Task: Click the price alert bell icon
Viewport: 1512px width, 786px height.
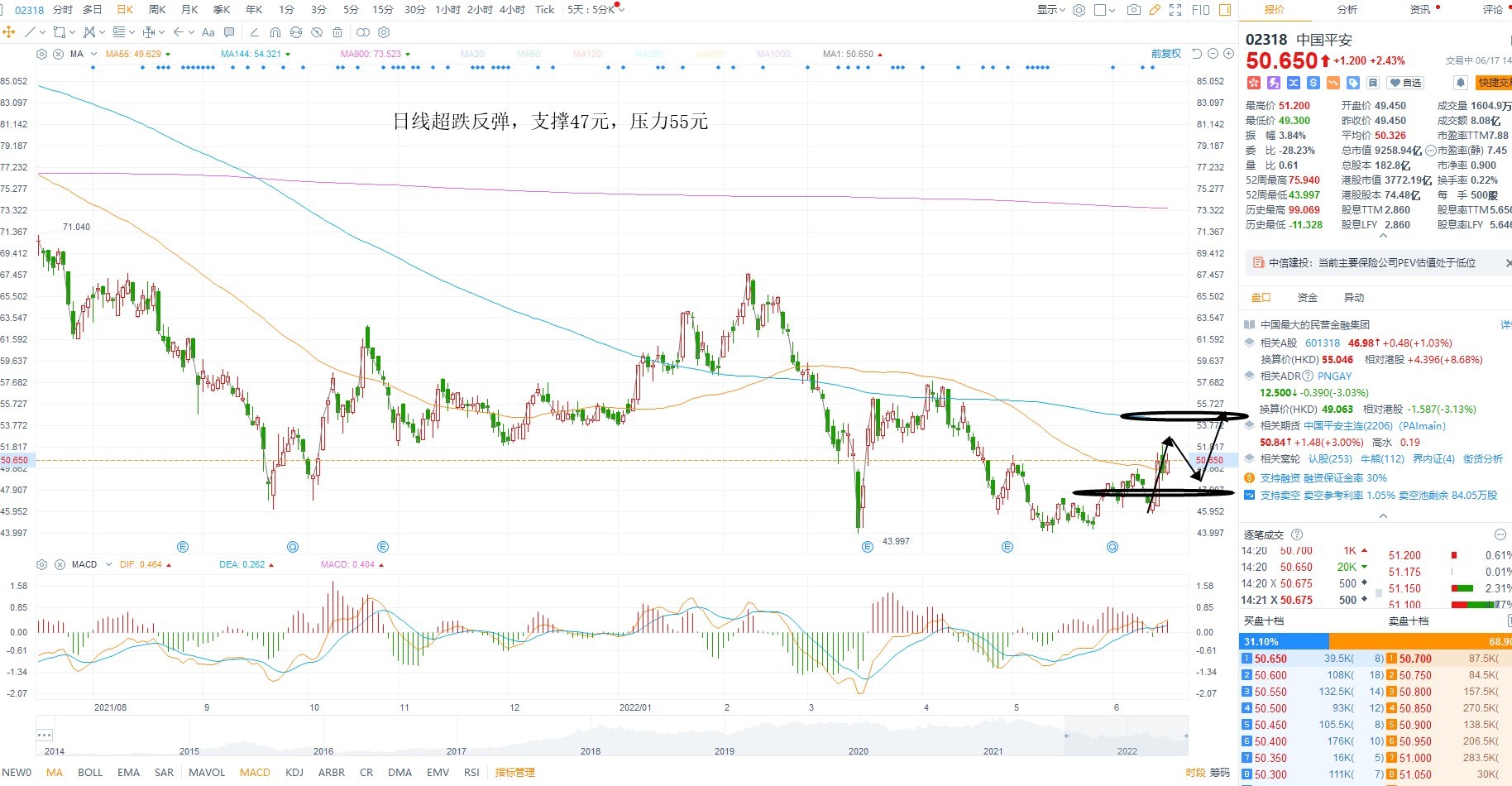Action: pyautogui.click(x=1461, y=83)
